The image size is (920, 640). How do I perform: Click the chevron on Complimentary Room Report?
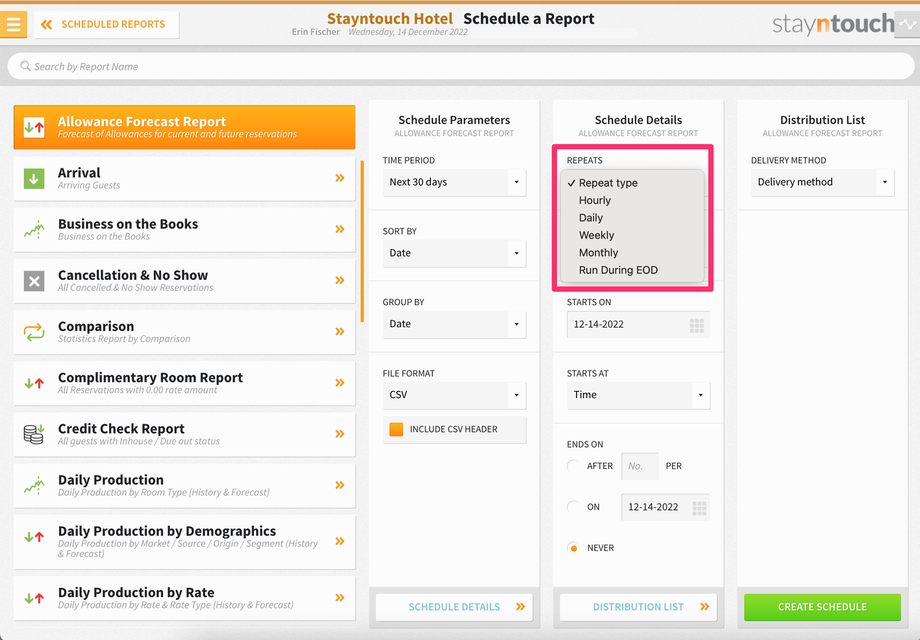click(x=340, y=382)
